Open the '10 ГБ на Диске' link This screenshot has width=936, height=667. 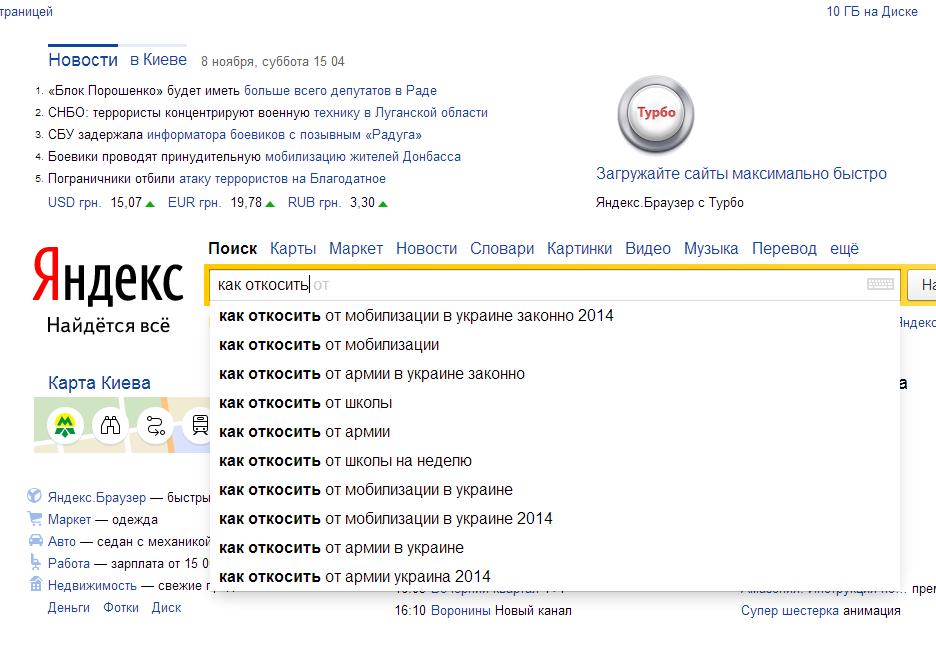coord(872,11)
